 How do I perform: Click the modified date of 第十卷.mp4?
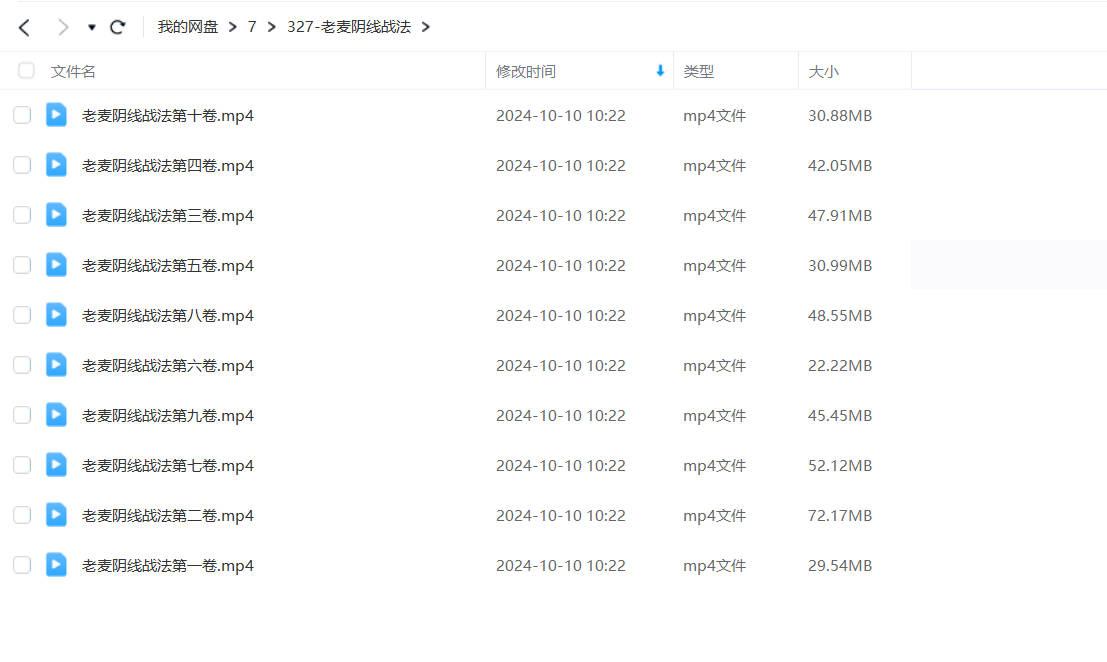[x=561, y=116]
